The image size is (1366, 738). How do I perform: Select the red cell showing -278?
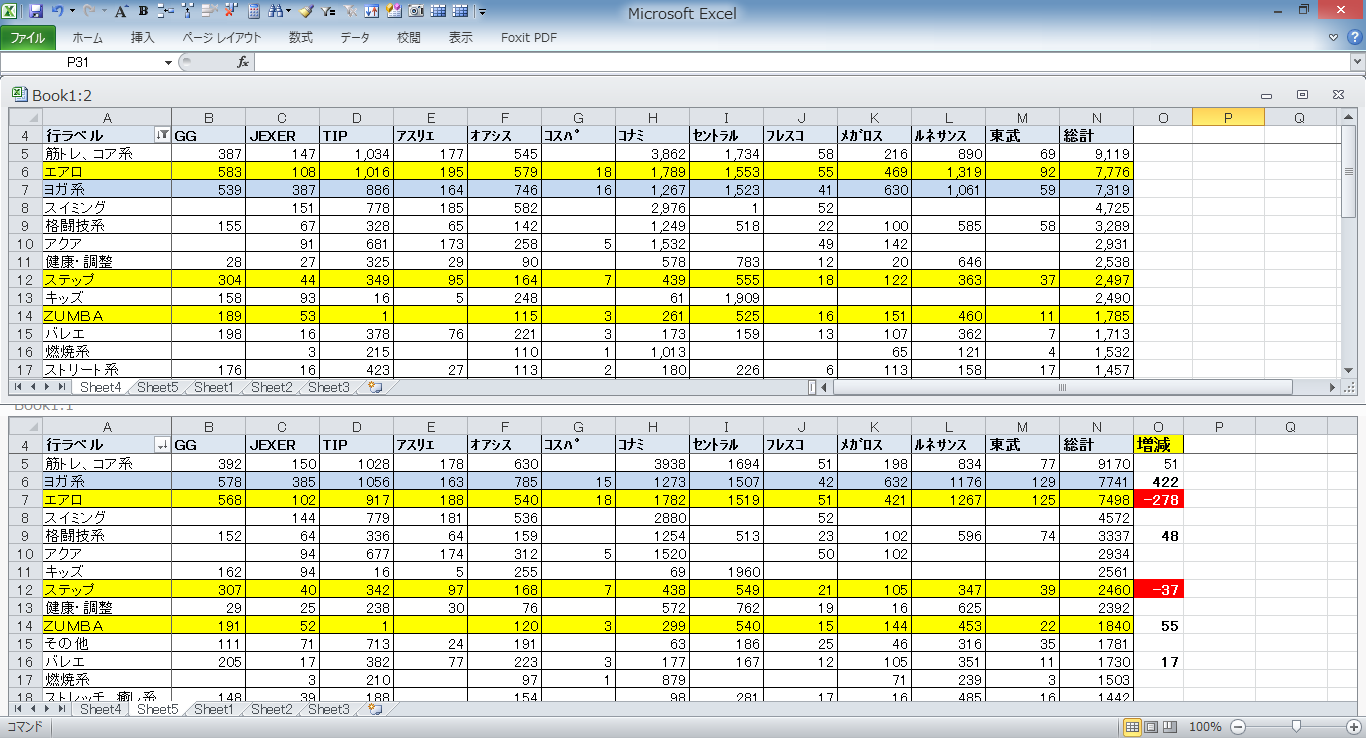pos(1159,499)
